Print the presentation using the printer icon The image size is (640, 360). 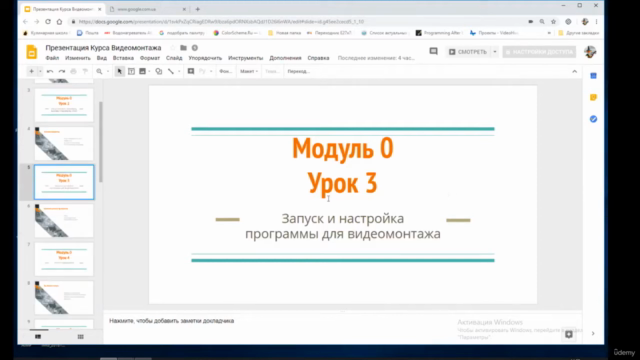click(x=73, y=71)
